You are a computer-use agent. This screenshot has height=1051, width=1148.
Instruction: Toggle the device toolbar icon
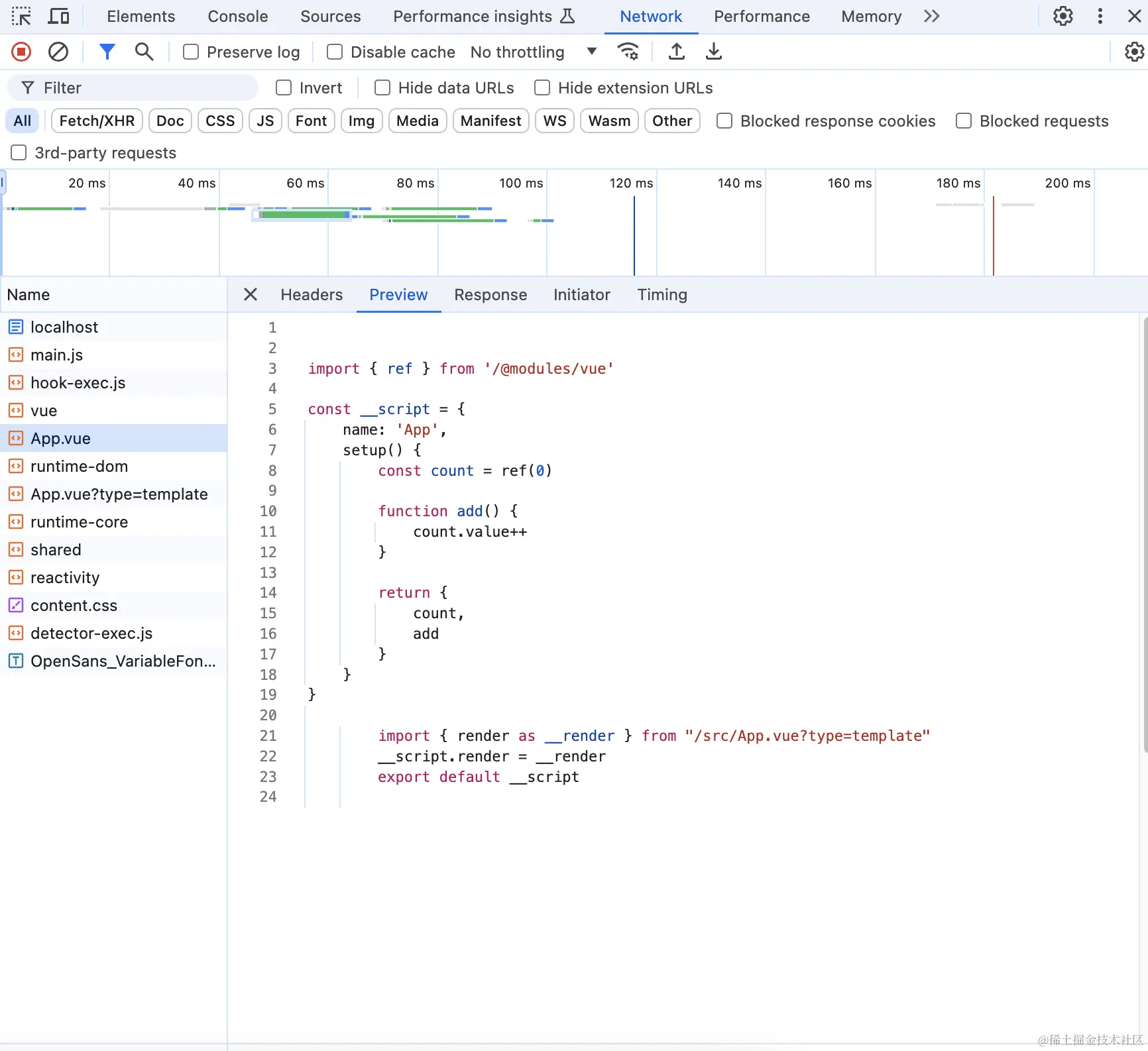[59, 17]
